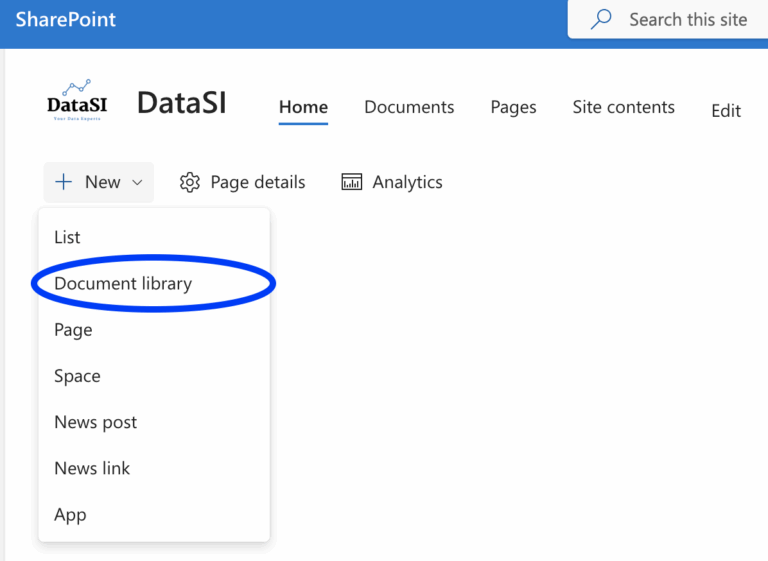Open the Home navigation tab
768x561 pixels.
click(303, 107)
